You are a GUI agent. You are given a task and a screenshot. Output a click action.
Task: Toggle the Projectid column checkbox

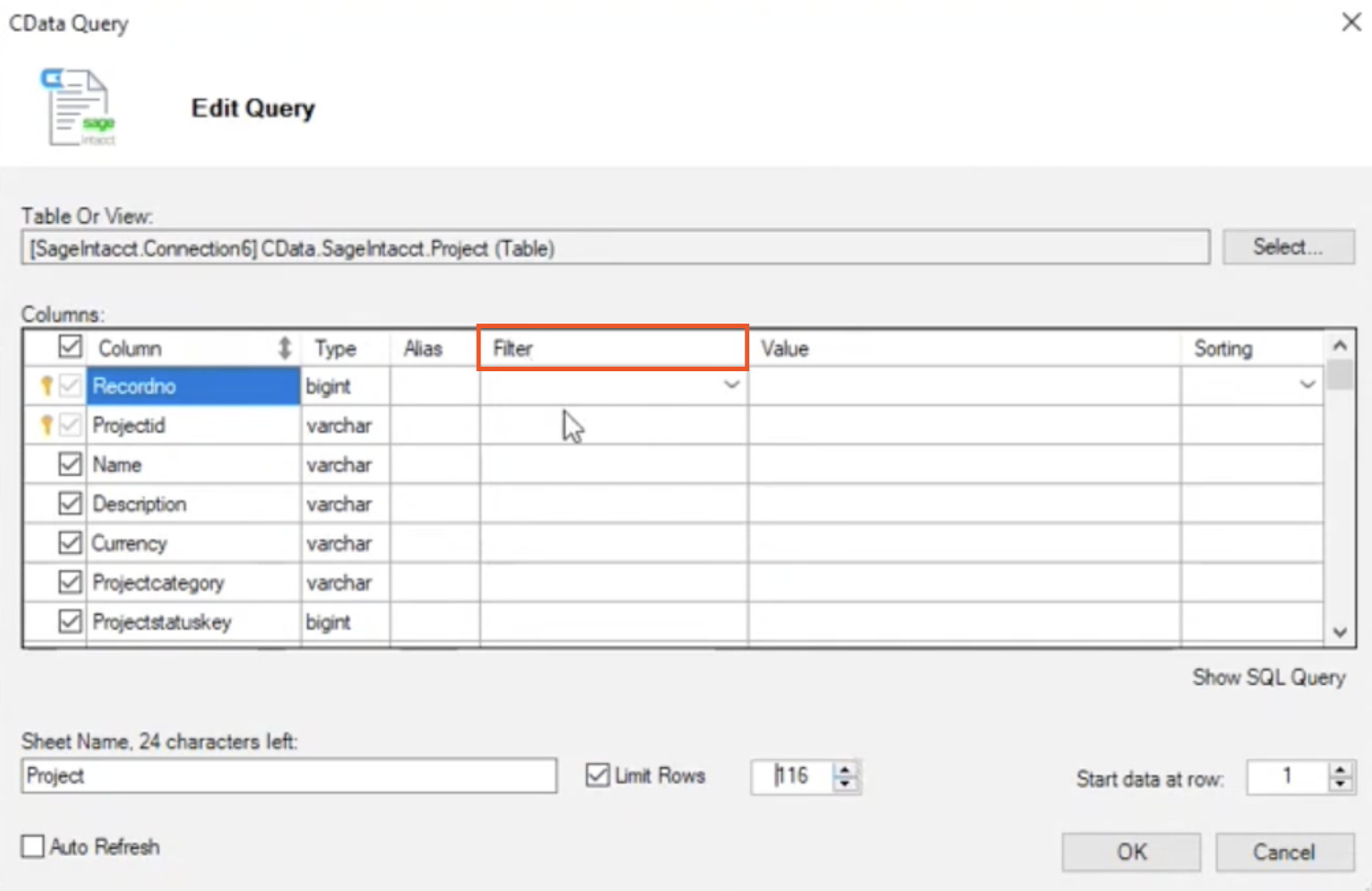coord(70,425)
